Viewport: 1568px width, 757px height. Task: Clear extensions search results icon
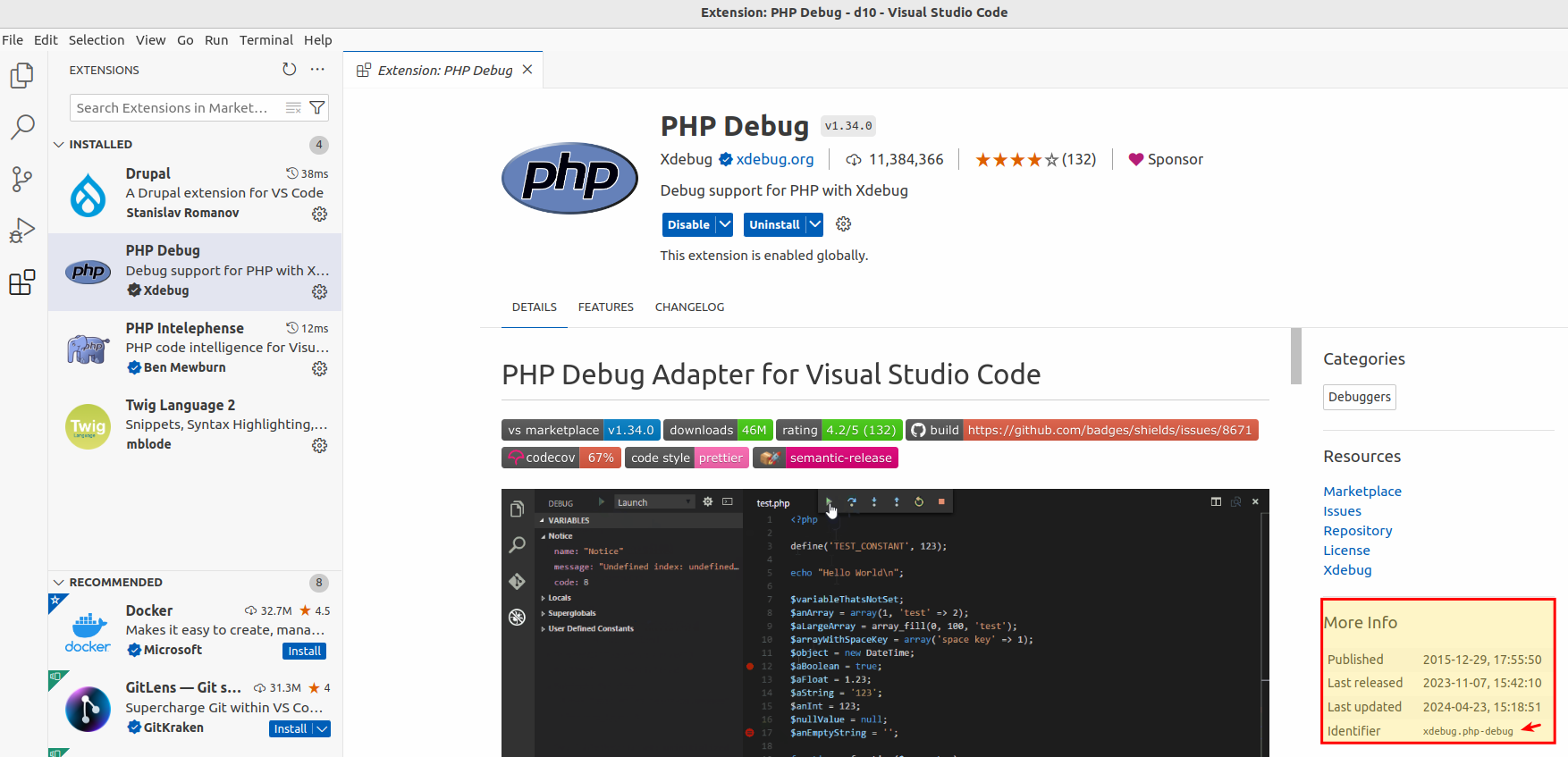tap(293, 108)
